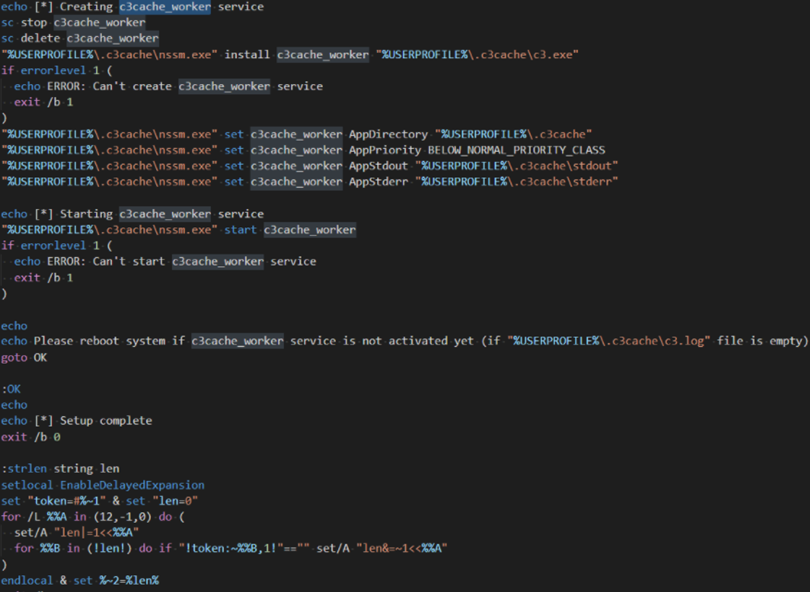
Task: Click the word 'start' in the nssm command
Action: pos(240,230)
